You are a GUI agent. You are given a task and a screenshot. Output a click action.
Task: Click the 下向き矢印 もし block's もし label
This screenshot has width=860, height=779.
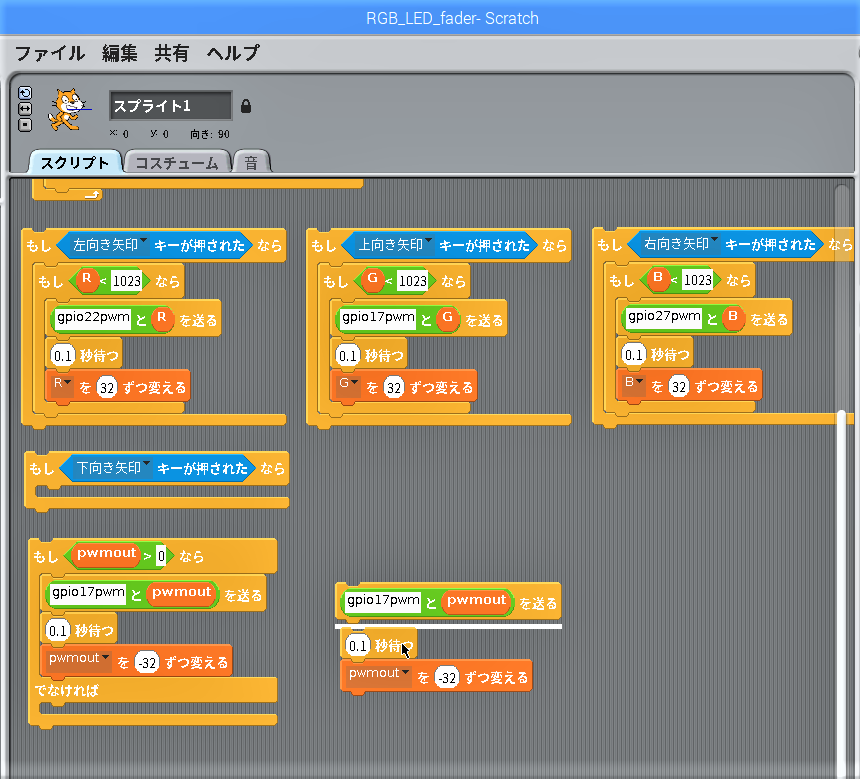(x=42, y=468)
